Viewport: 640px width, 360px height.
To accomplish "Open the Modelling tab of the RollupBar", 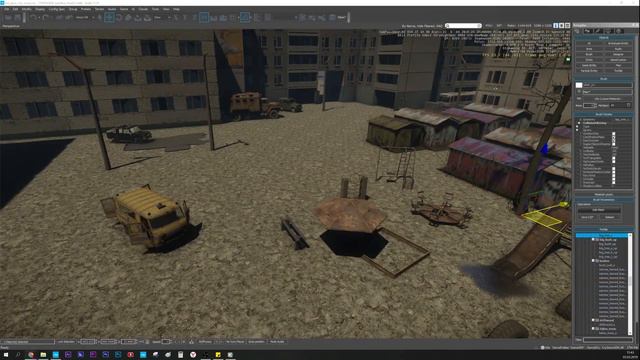I will (599, 31).
